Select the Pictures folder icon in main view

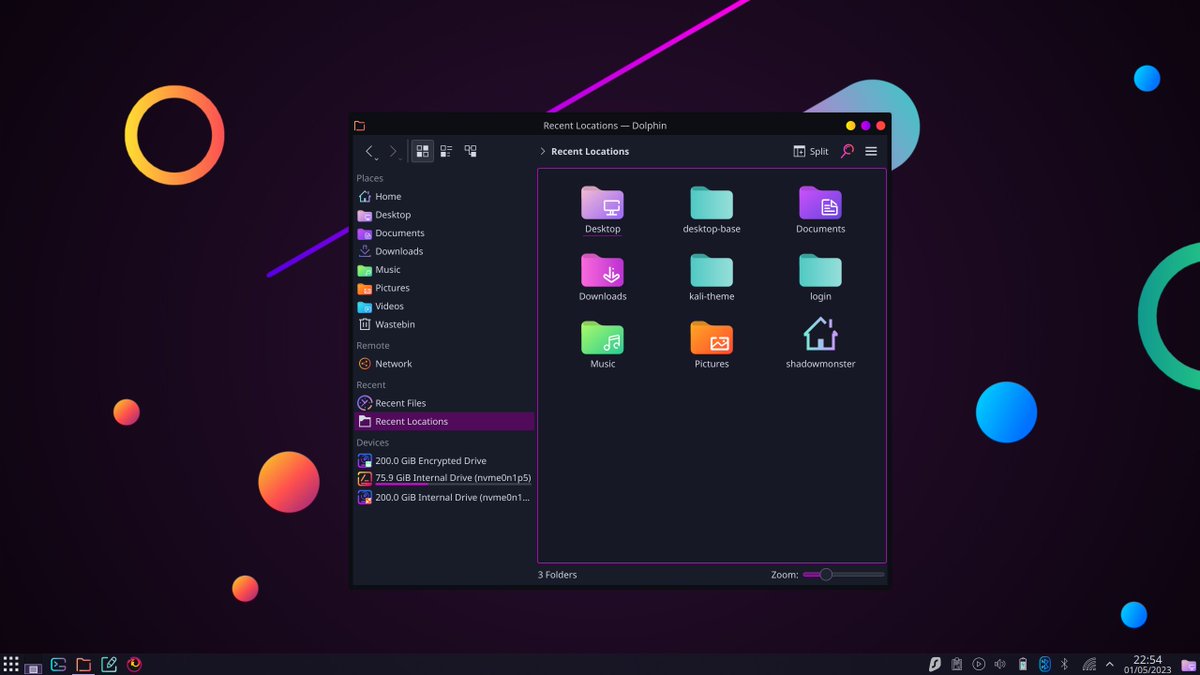click(x=711, y=337)
